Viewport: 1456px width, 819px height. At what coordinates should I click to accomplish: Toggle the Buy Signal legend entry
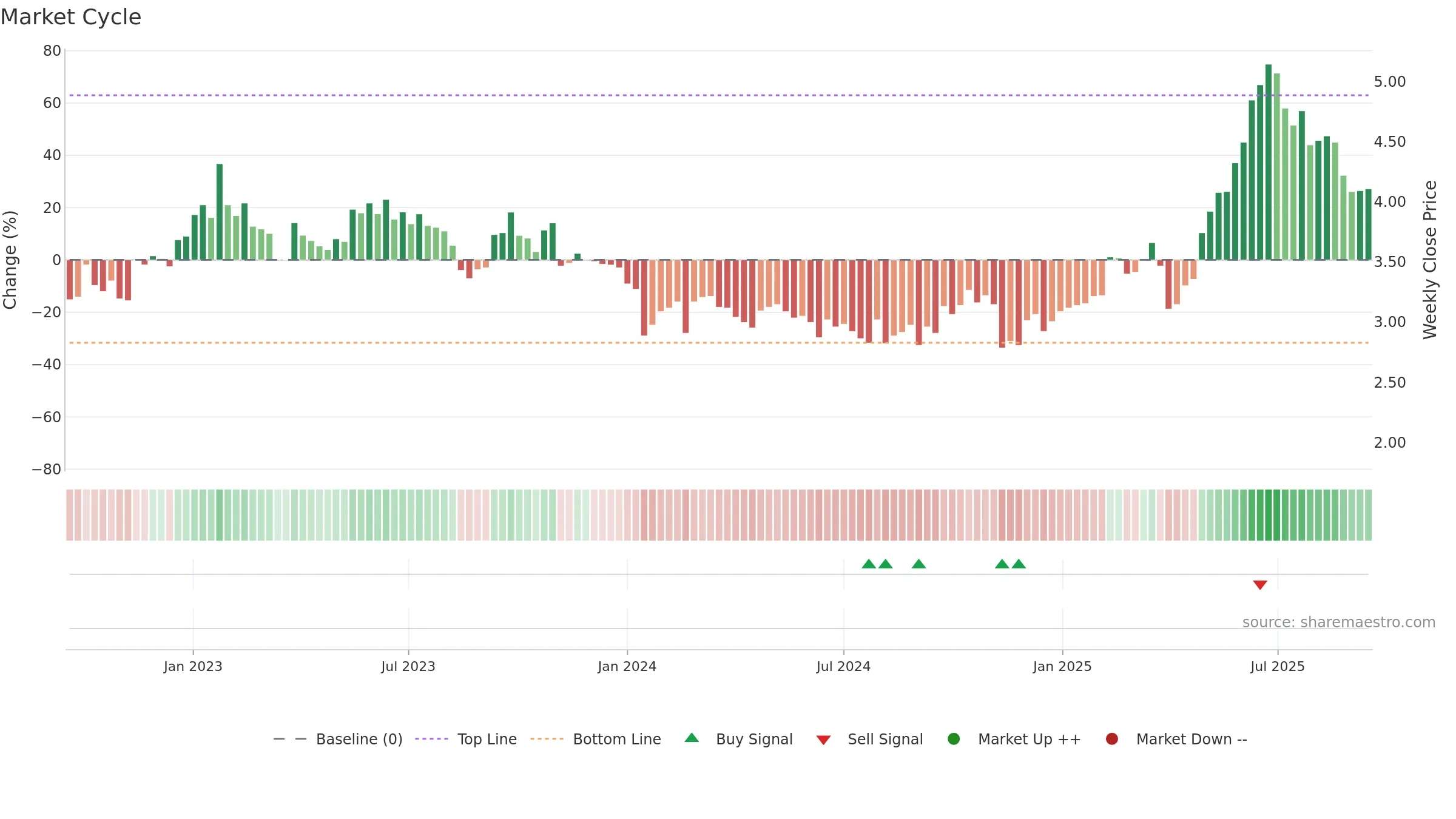coord(738,739)
